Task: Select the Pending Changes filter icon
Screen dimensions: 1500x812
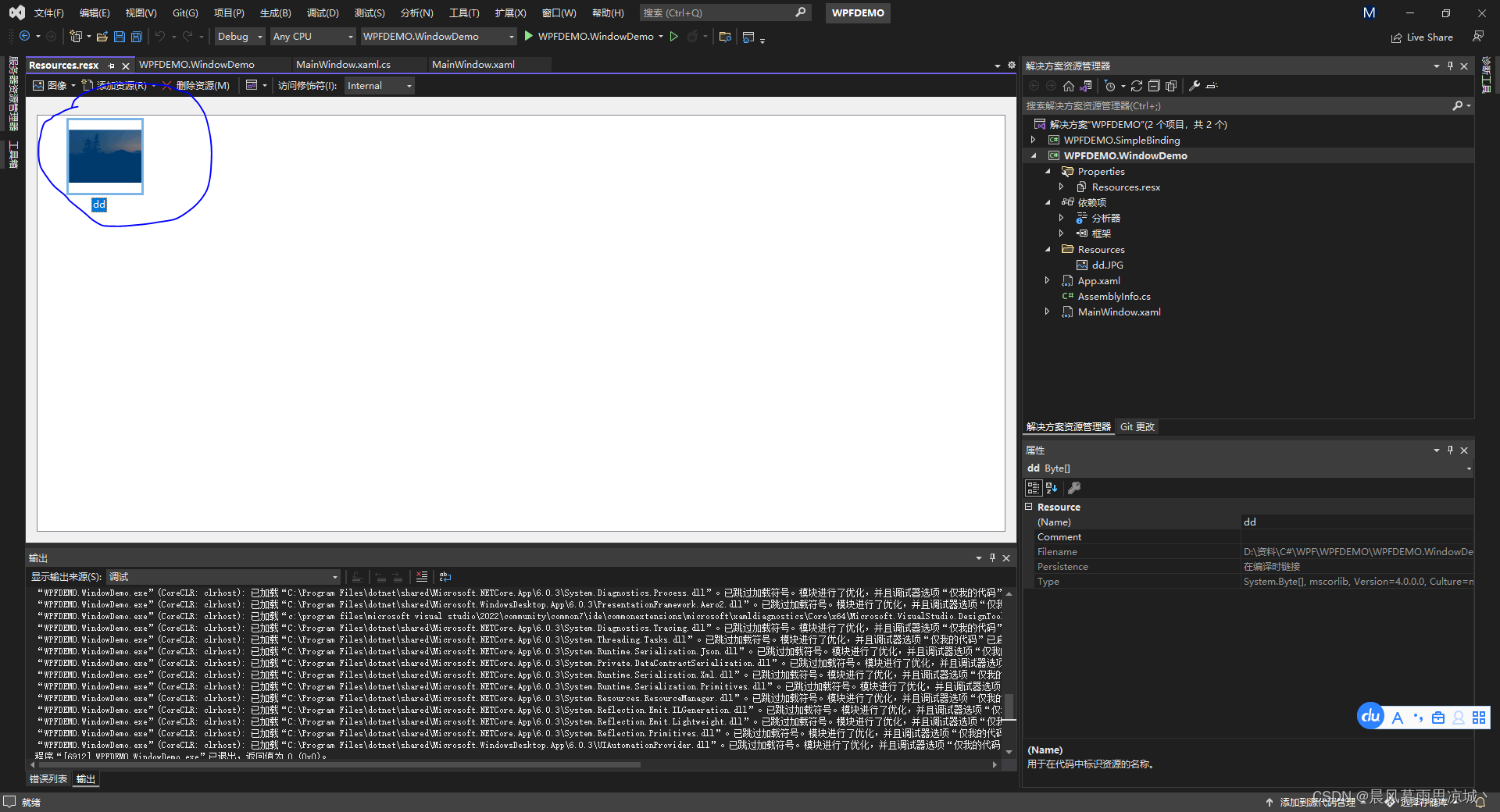Action: pos(1111,86)
